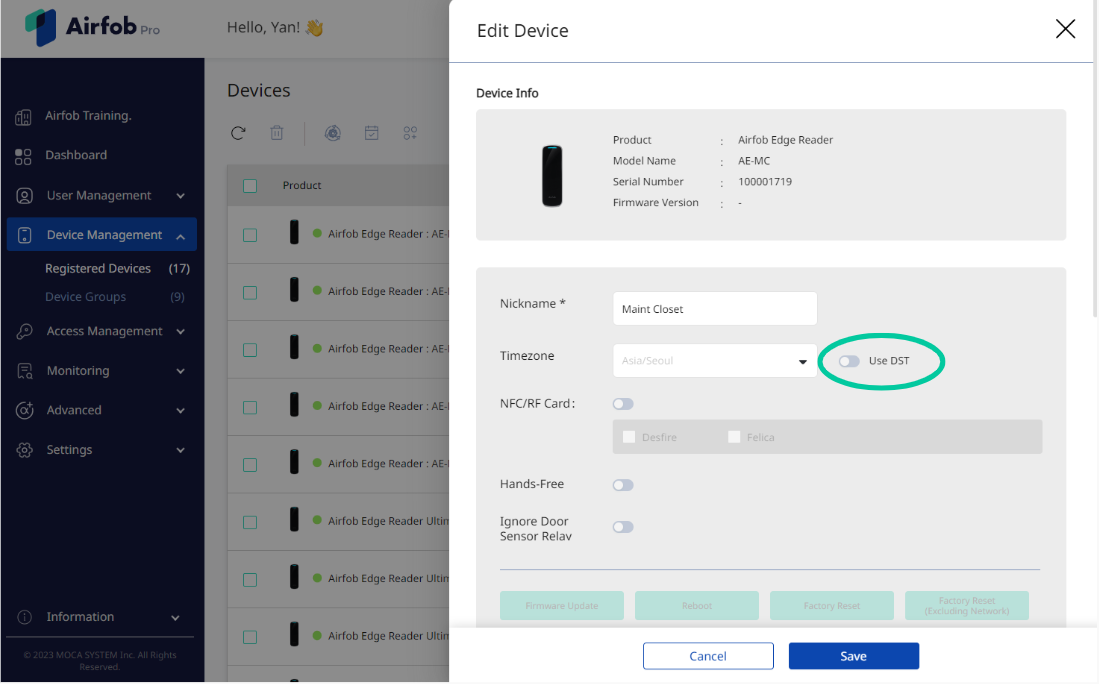Viewport: 1099px width, 684px height.
Task: Click model name AE-MC
Action: tap(754, 160)
